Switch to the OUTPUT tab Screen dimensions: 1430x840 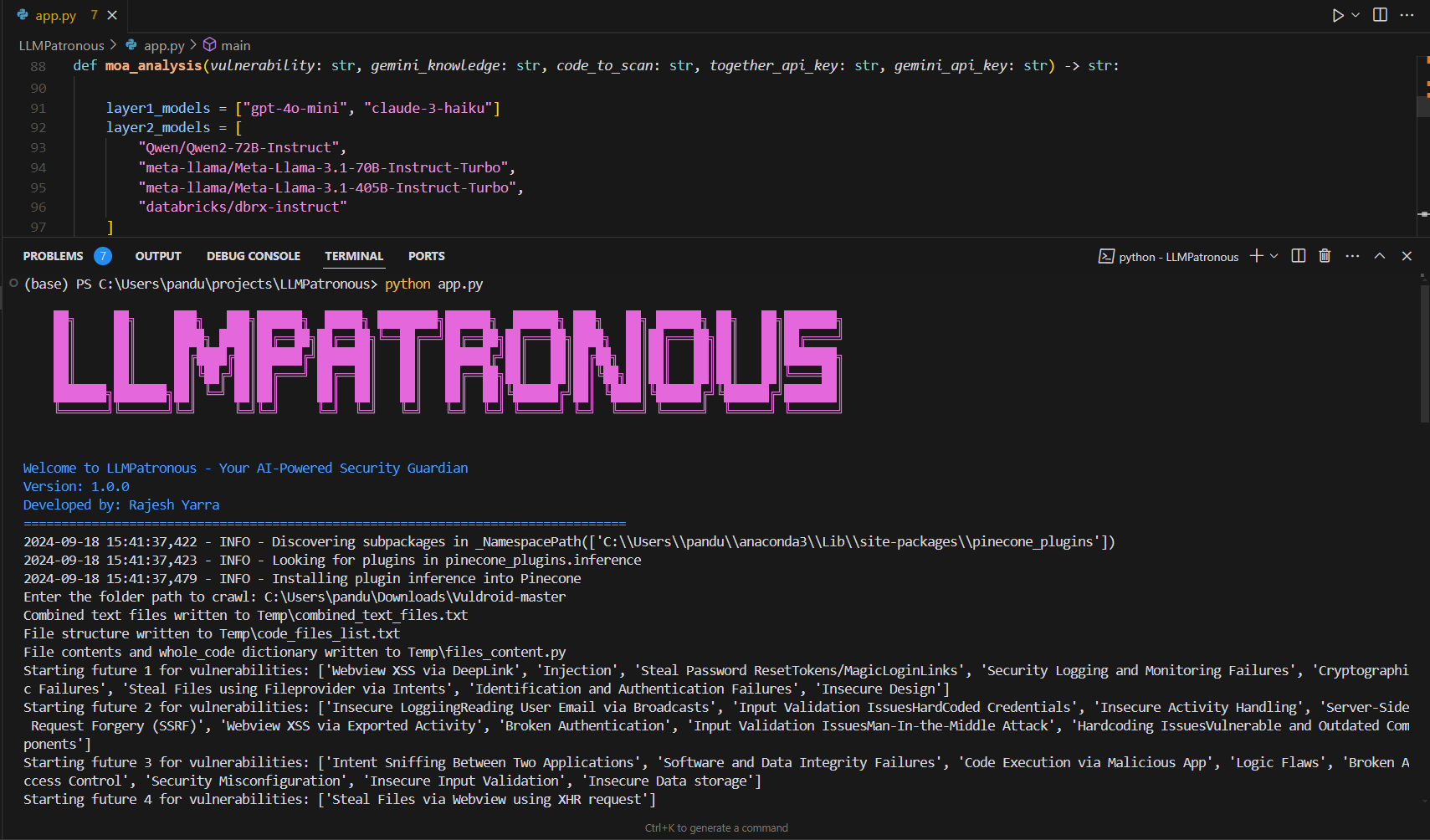pos(157,256)
